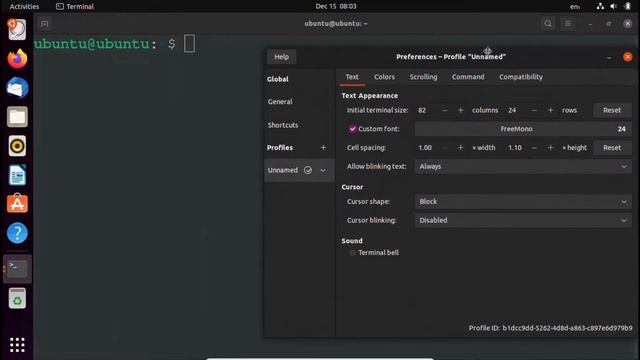Select Terminal icon in dock
640x360 pixels.
click(17, 269)
